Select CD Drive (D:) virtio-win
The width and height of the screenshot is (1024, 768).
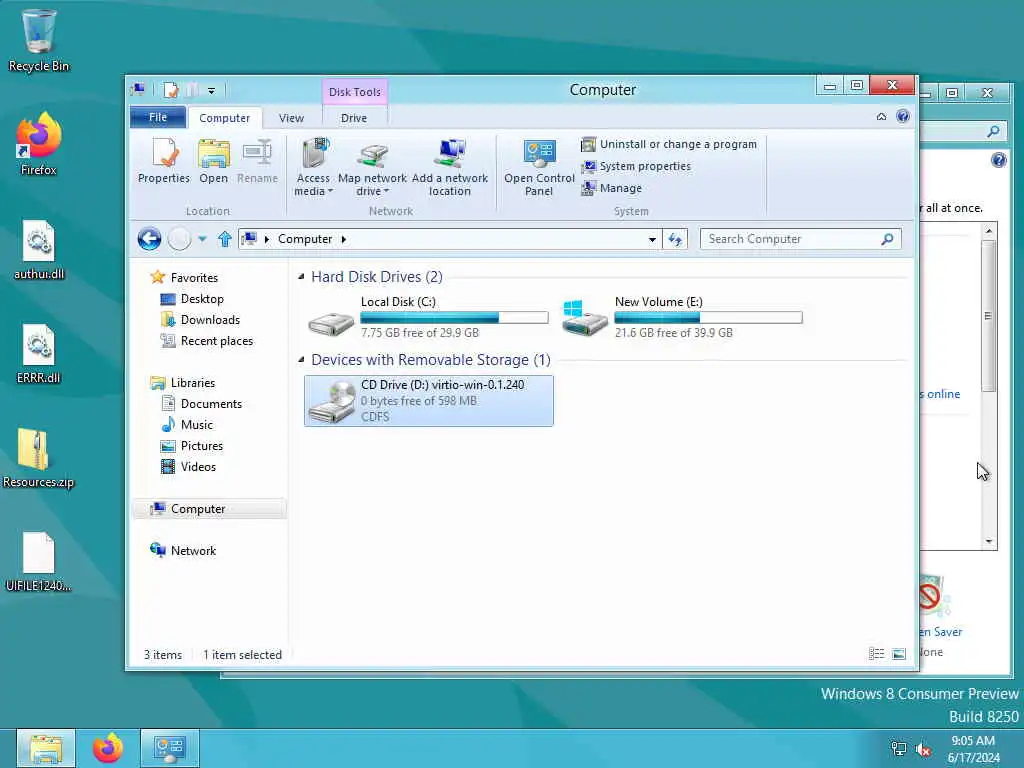coord(428,400)
